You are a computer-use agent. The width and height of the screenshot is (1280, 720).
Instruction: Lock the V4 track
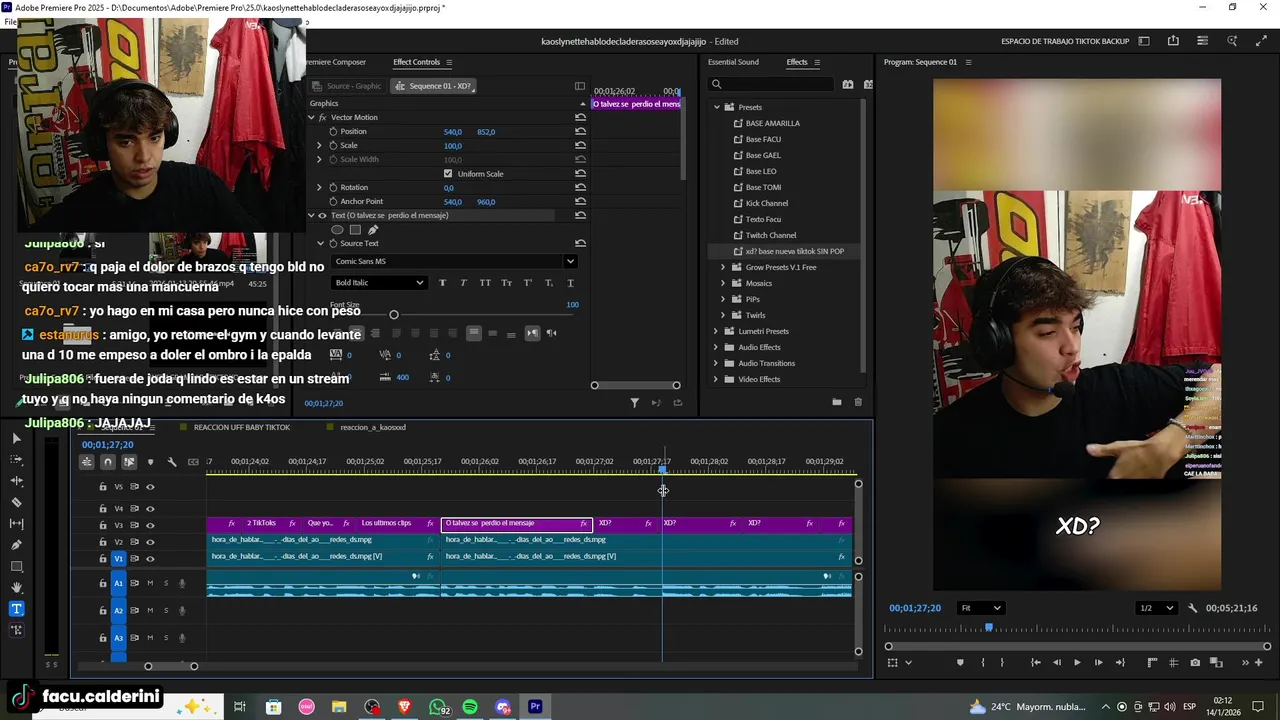[x=103, y=508]
